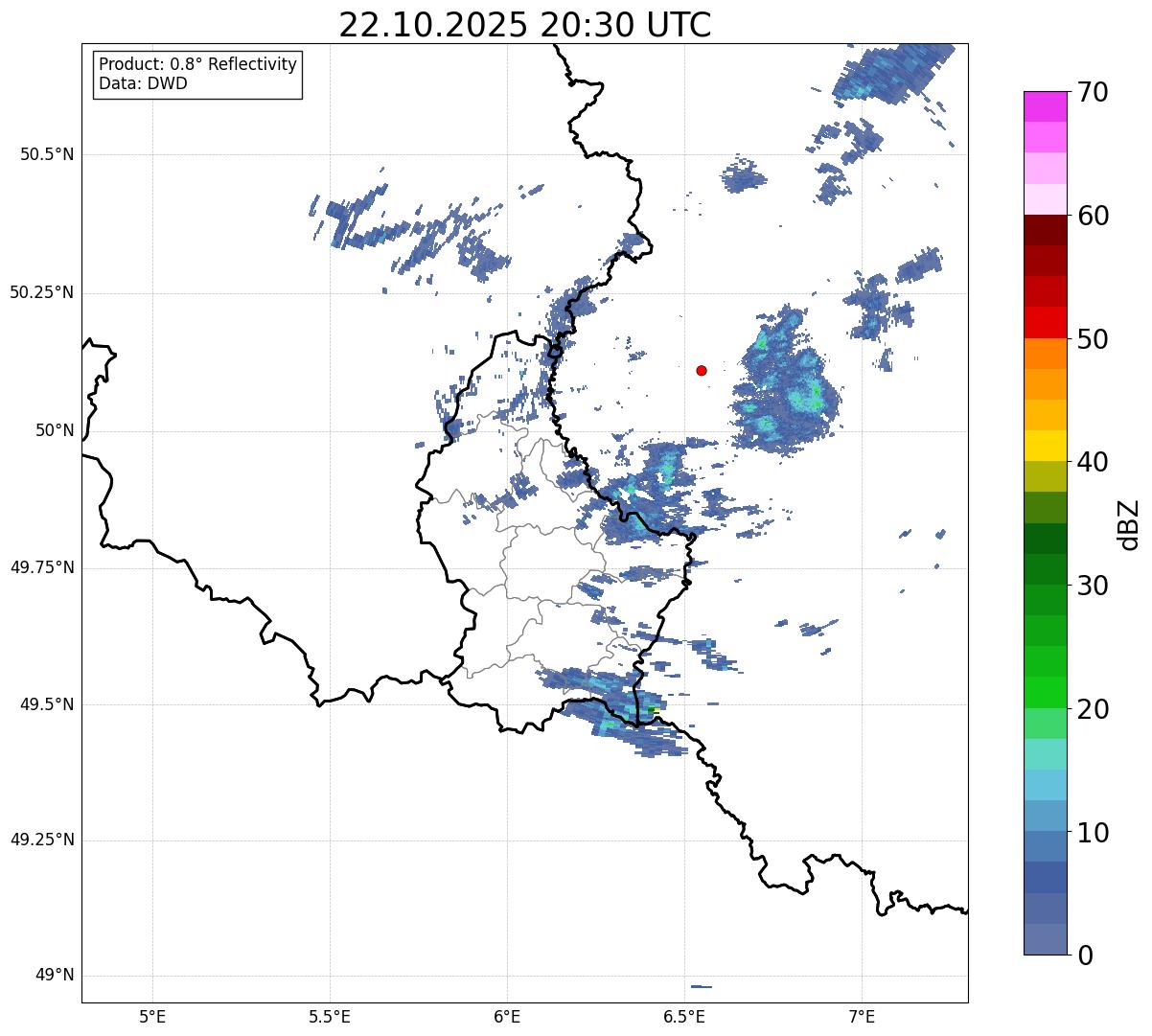
Task: Click the colorbar tick label 40
Action: tap(1092, 463)
